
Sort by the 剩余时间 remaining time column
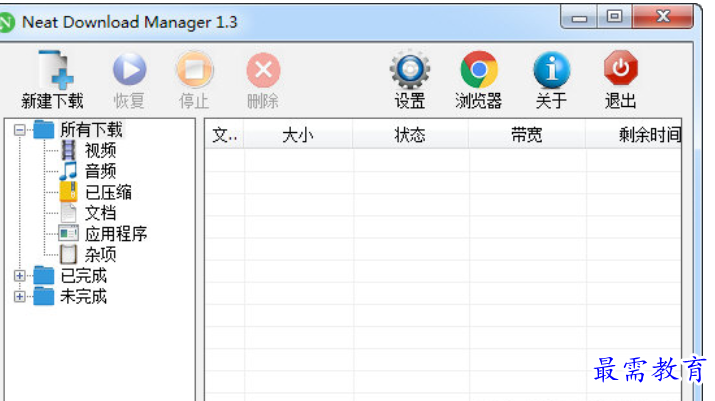pyautogui.click(x=634, y=135)
